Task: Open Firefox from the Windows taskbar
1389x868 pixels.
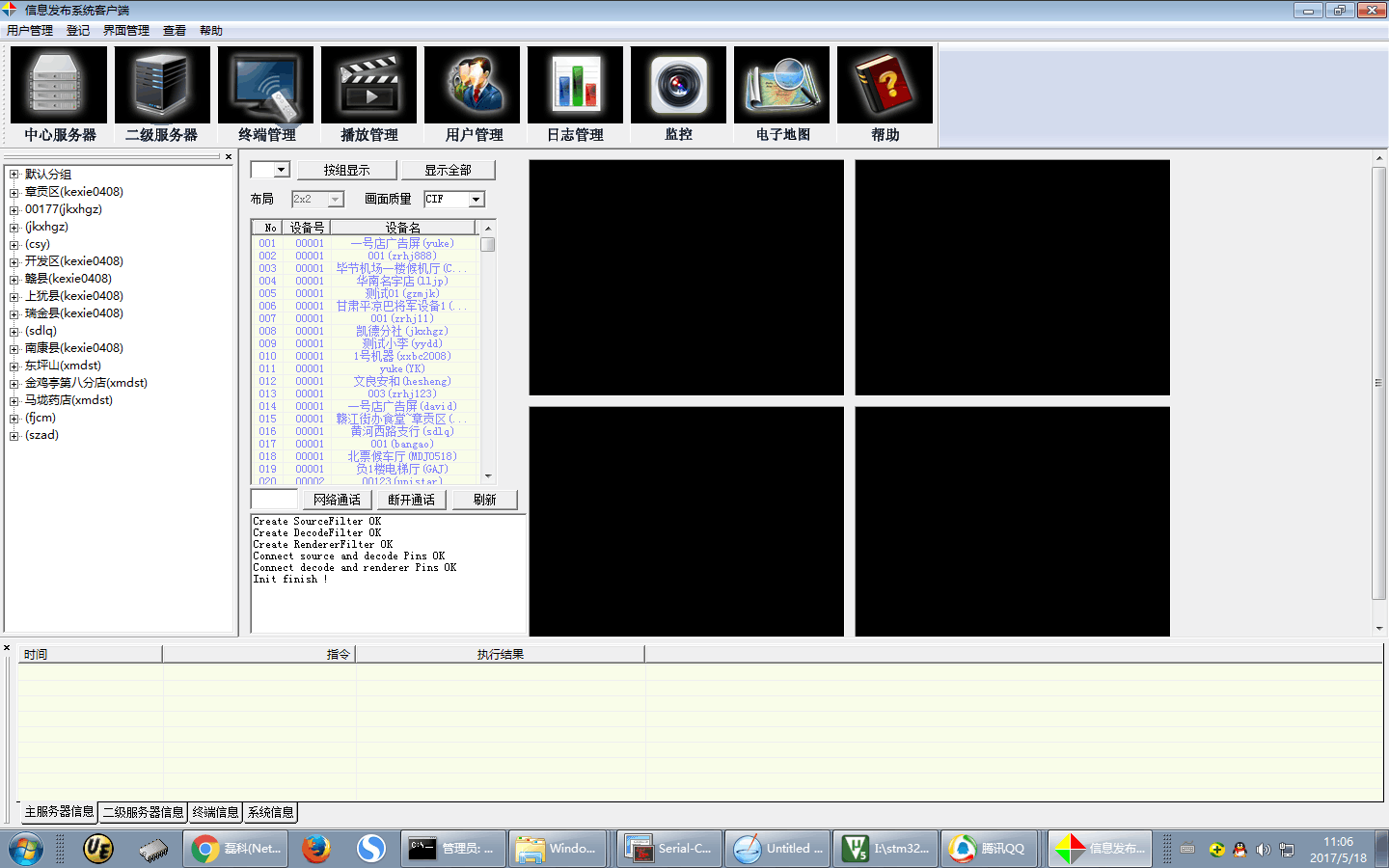Action: click(316, 849)
